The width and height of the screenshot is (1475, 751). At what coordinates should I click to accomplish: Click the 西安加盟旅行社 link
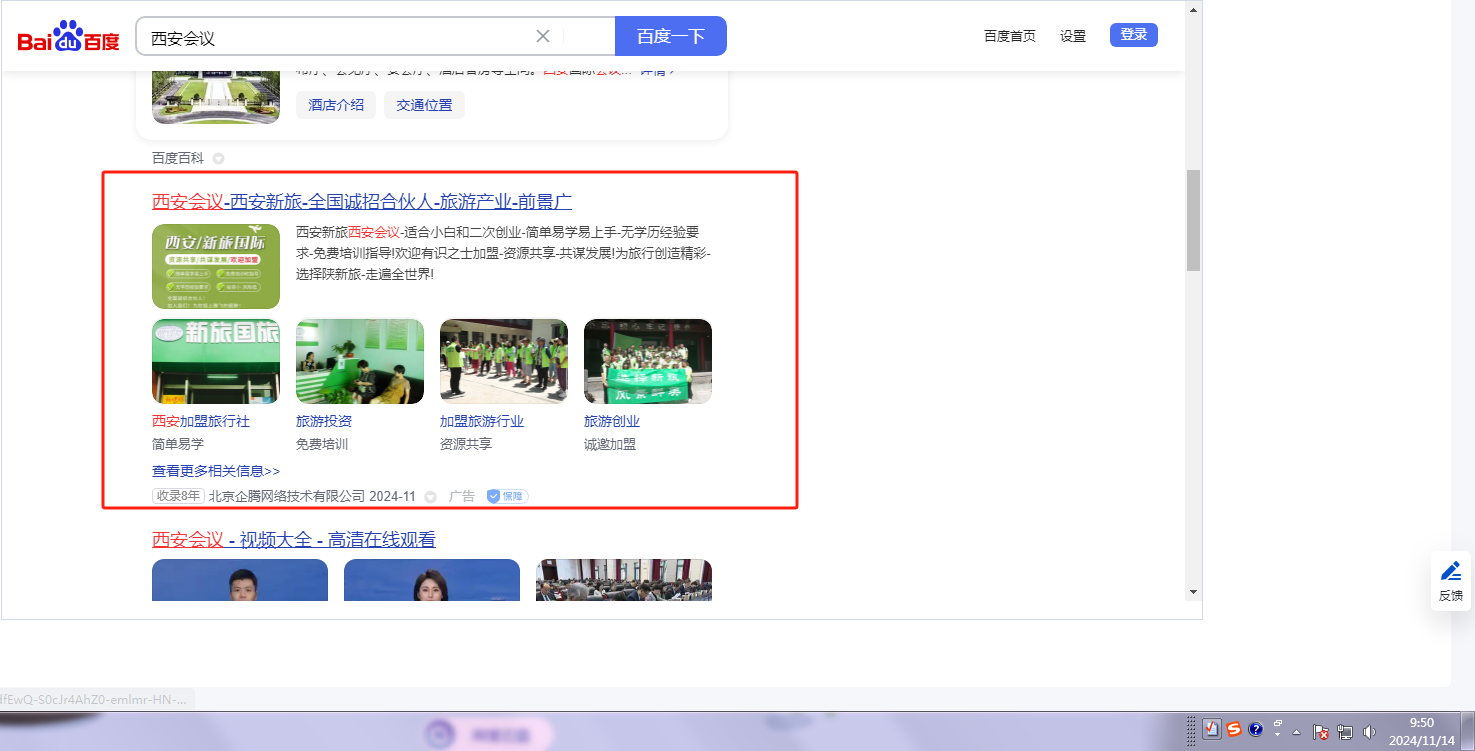click(x=201, y=422)
